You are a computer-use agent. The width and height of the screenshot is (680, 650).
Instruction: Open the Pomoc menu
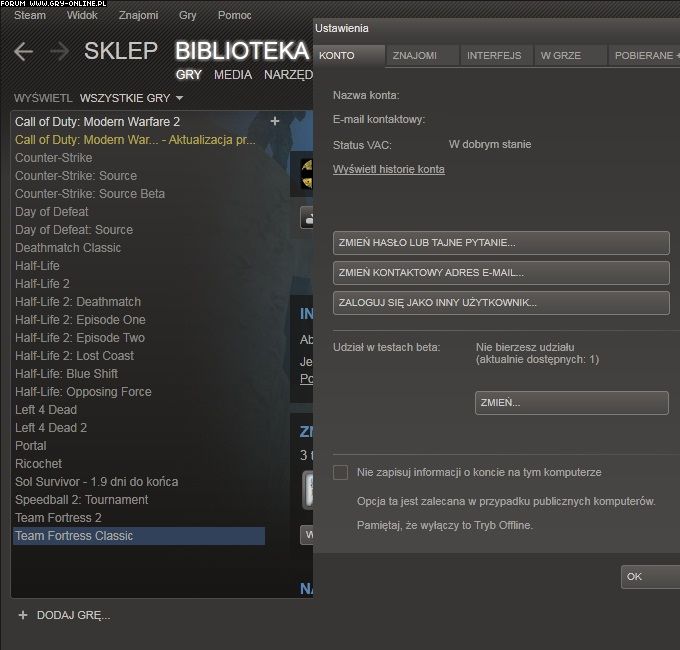pos(234,15)
